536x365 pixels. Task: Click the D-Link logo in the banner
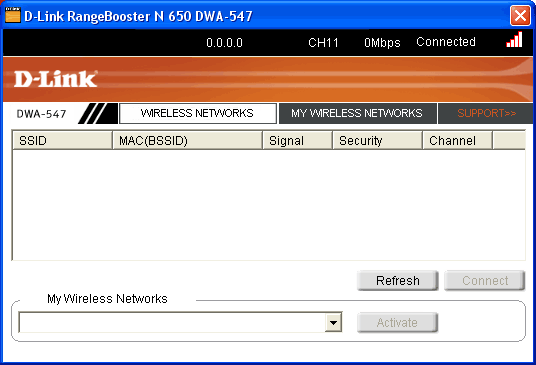pos(56,79)
